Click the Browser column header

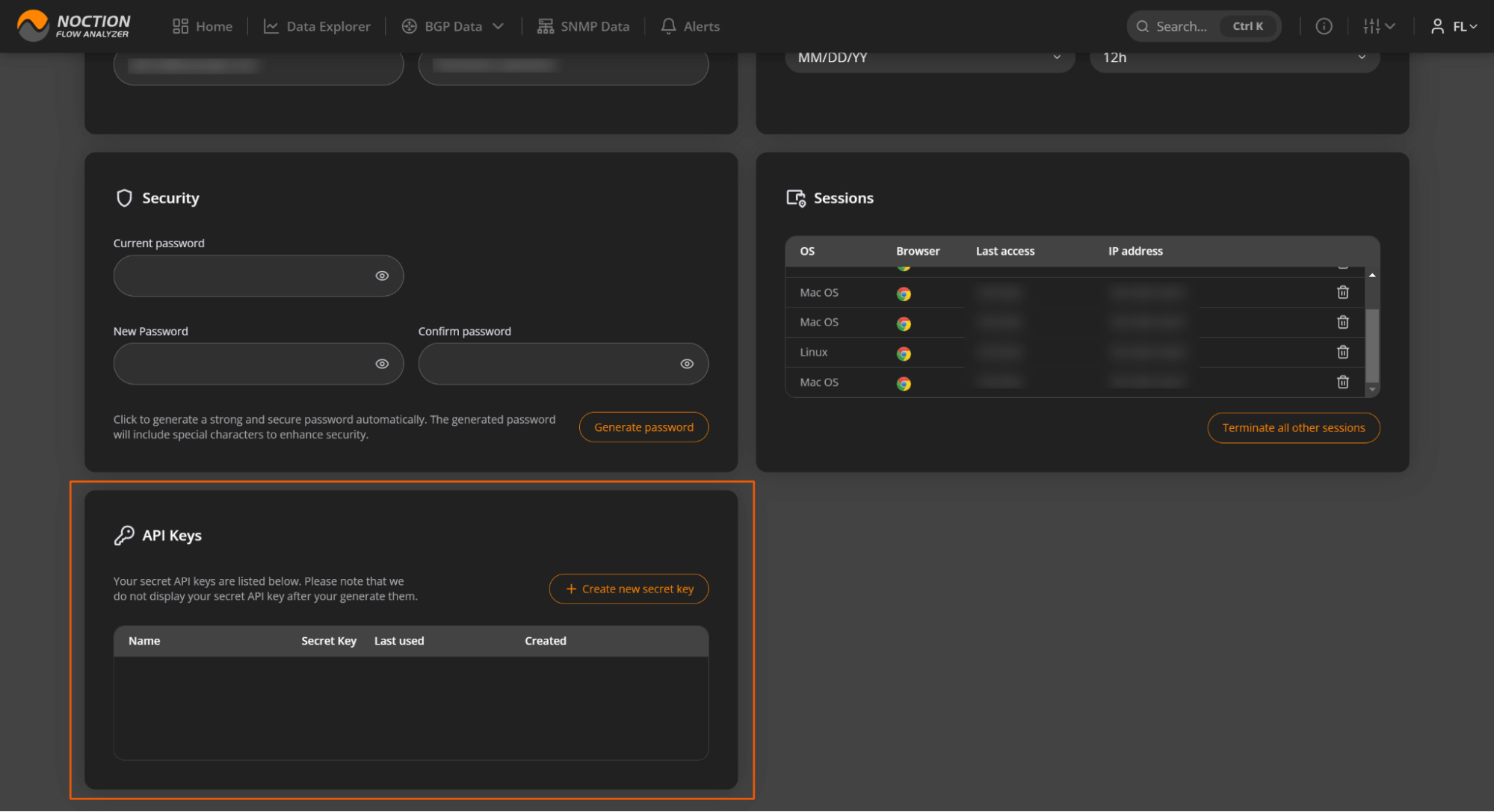point(918,251)
